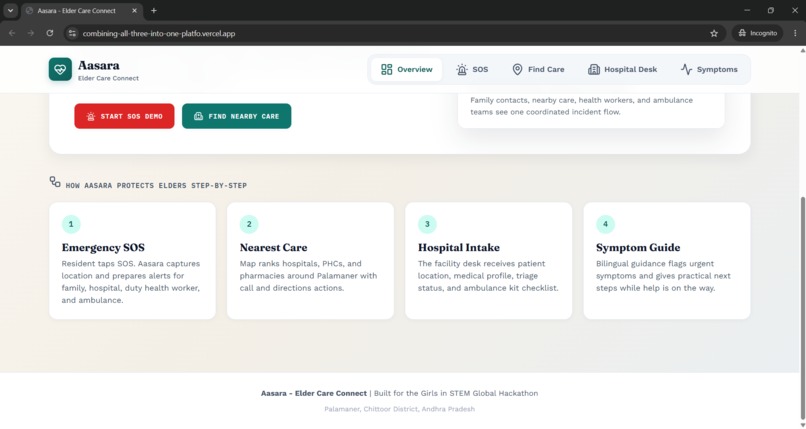Click the footer text 'Aasara - Elder Care Connect'

coord(314,393)
